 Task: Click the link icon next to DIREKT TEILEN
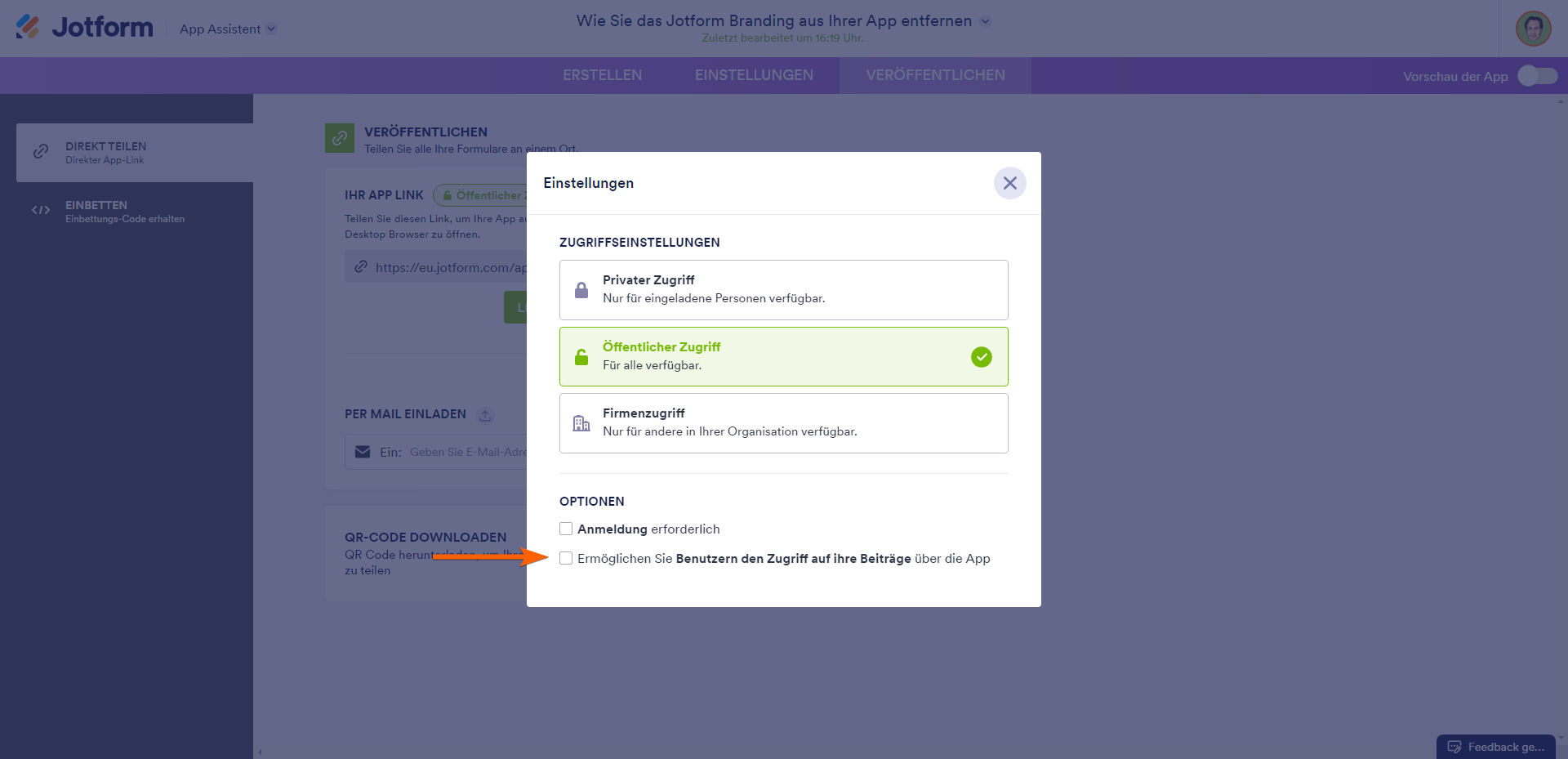pyautogui.click(x=41, y=151)
